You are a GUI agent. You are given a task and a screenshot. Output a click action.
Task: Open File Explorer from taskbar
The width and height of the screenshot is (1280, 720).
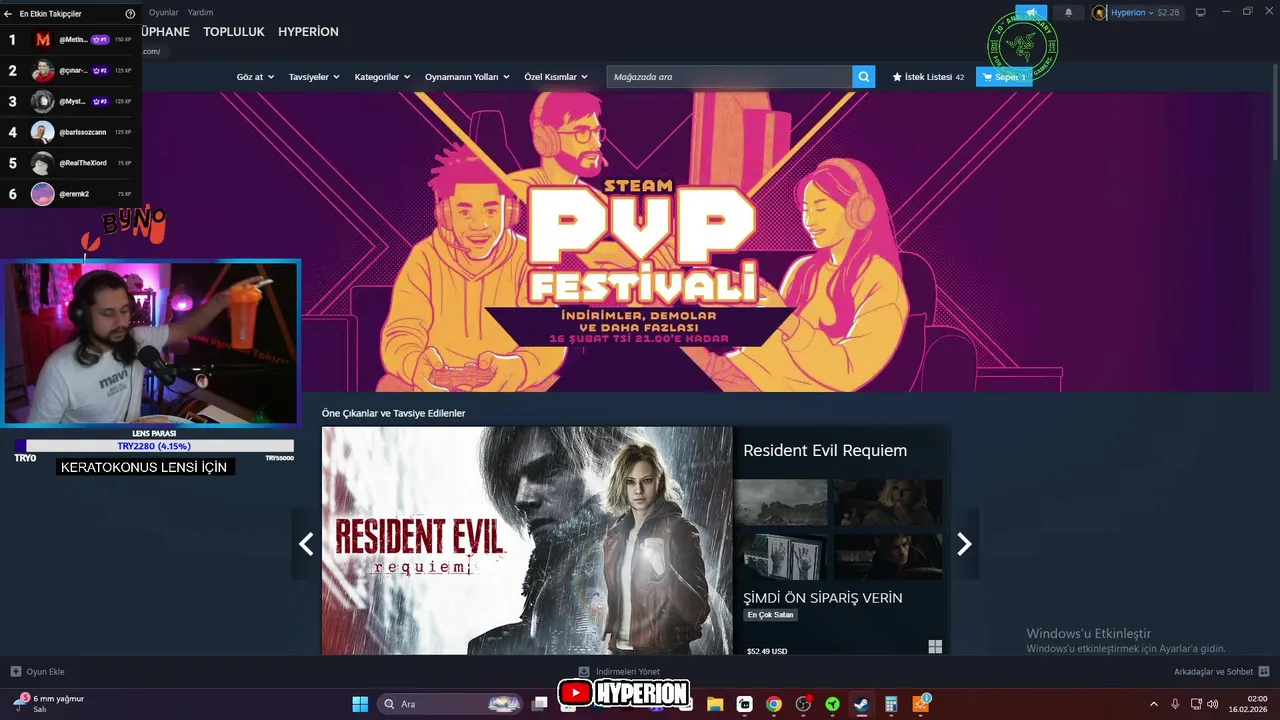tap(715, 704)
